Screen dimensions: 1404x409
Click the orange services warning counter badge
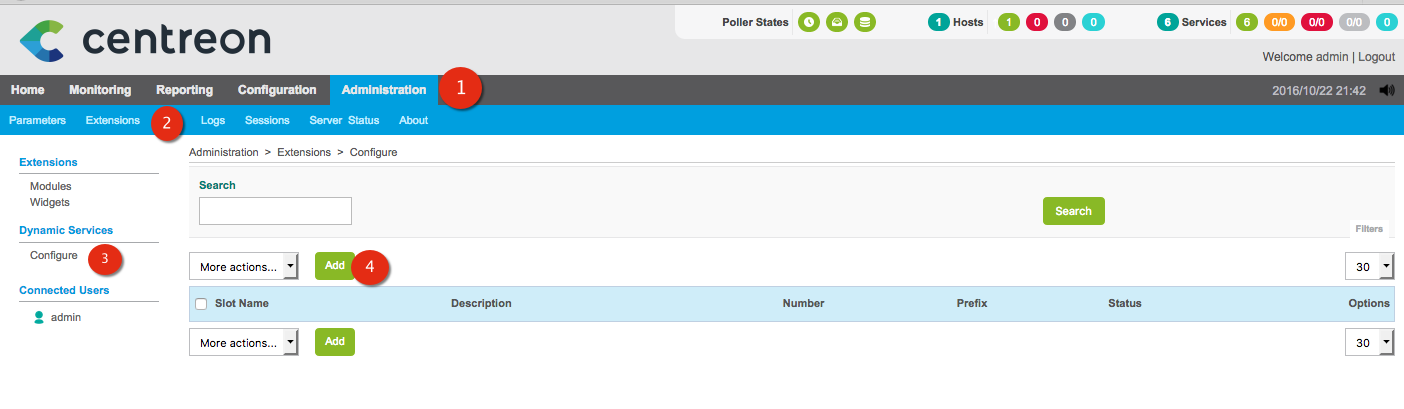[1278, 22]
